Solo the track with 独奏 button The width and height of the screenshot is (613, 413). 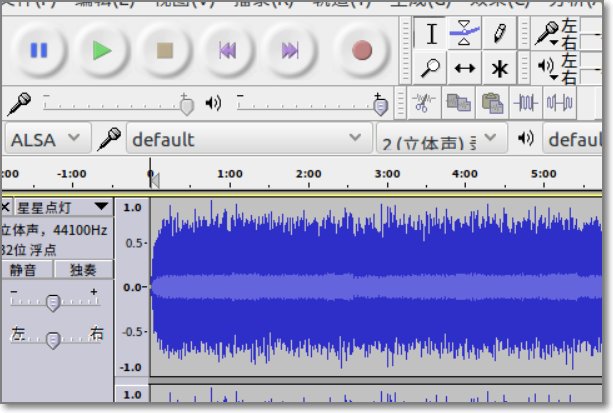tap(84, 270)
